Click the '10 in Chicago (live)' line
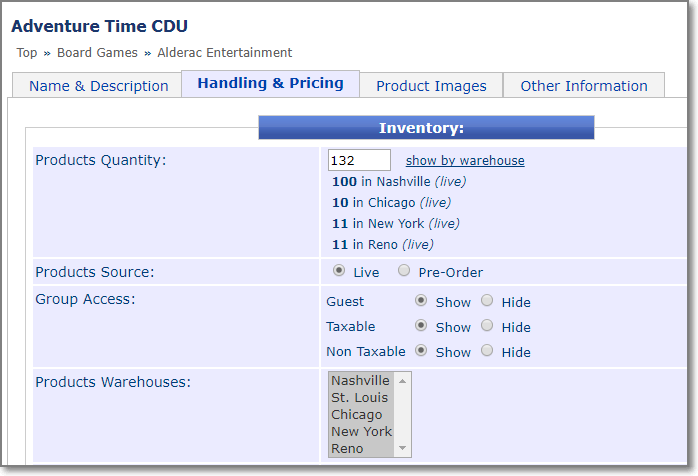 point(391,203)
